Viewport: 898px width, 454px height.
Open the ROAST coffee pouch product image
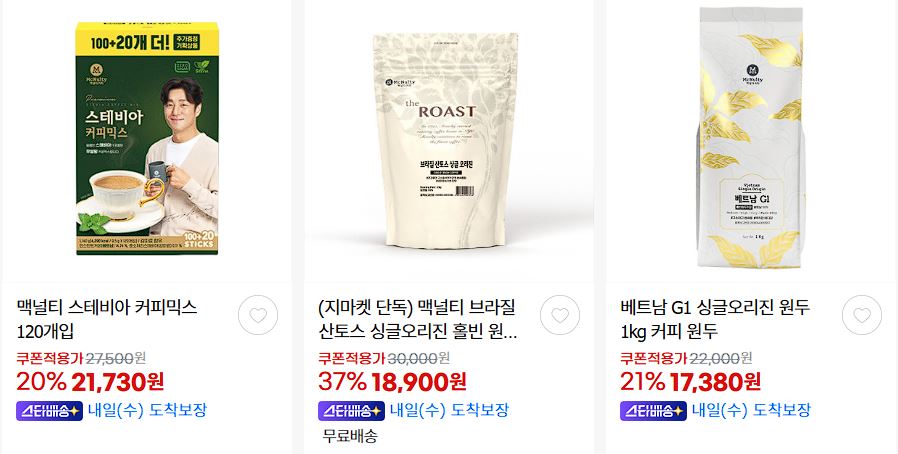(x=446, y=141)
